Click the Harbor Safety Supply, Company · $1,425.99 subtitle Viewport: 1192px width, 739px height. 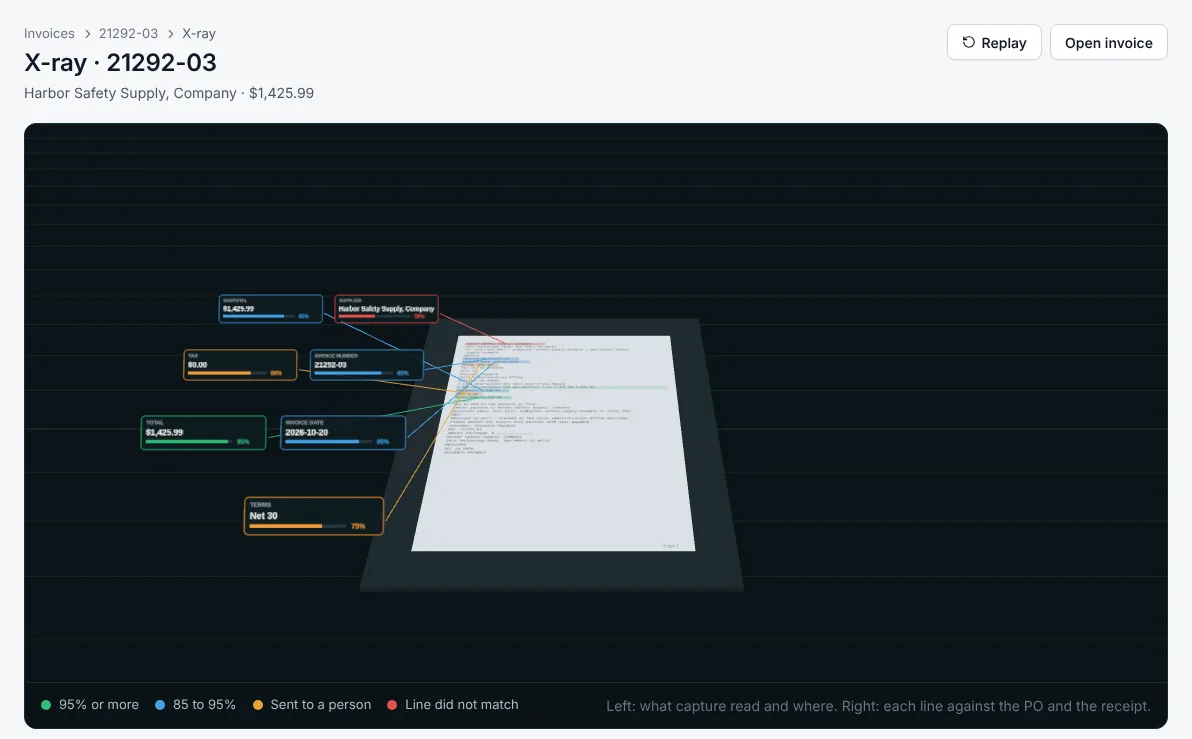coord(169,93)
